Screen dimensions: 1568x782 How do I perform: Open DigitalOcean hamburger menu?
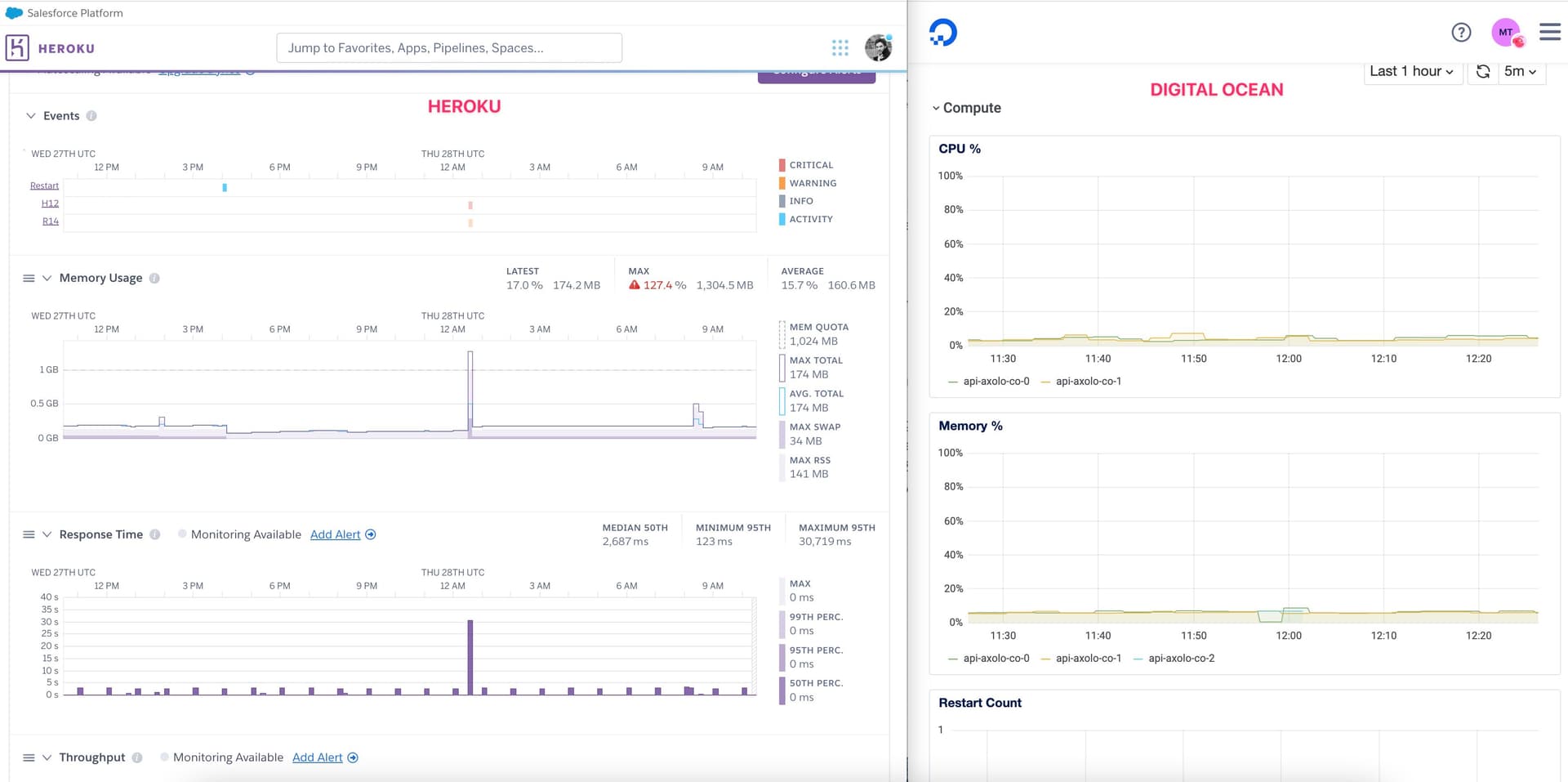pos(1549,32)
